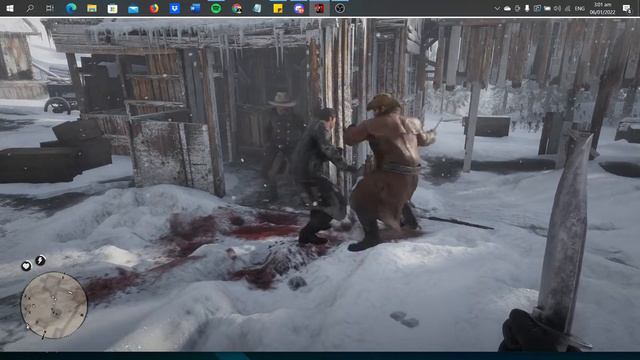Open Sticky Notes taskbar icon
Viewport: 640px width, 360px height.
(x=278, y=8)
